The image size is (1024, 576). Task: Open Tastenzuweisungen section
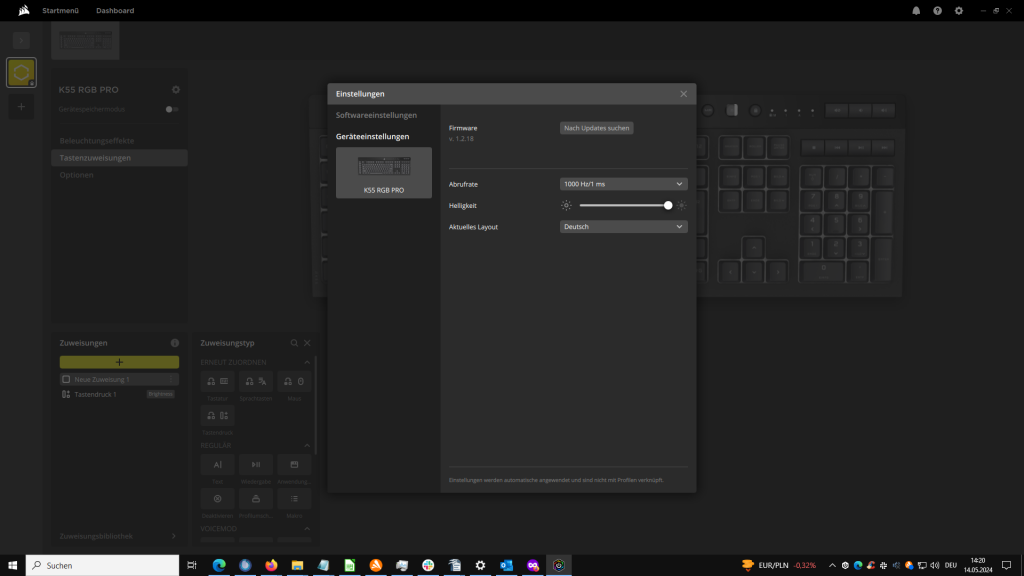click(x=119, y=157)
